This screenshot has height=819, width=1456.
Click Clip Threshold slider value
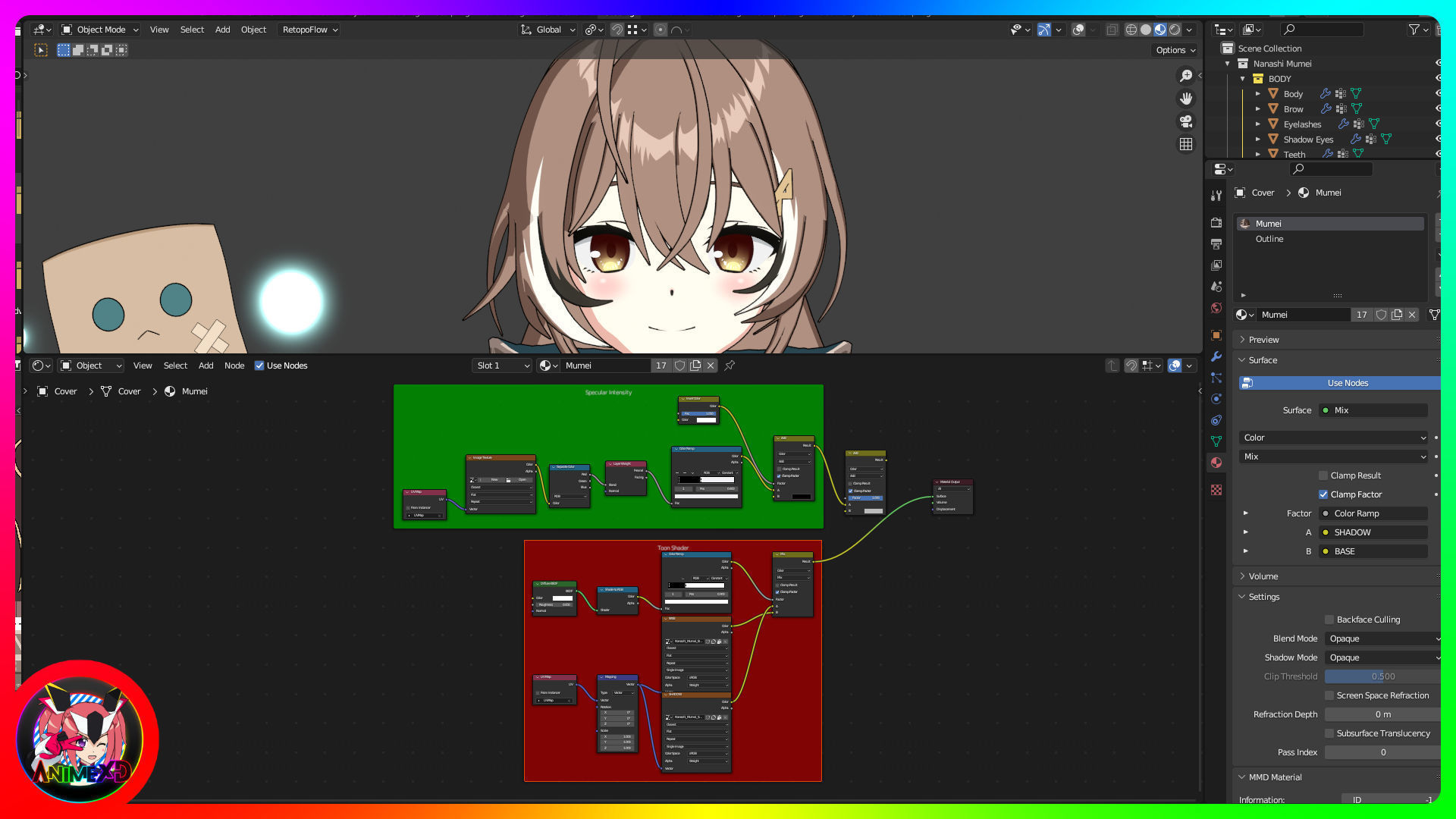1382,676
